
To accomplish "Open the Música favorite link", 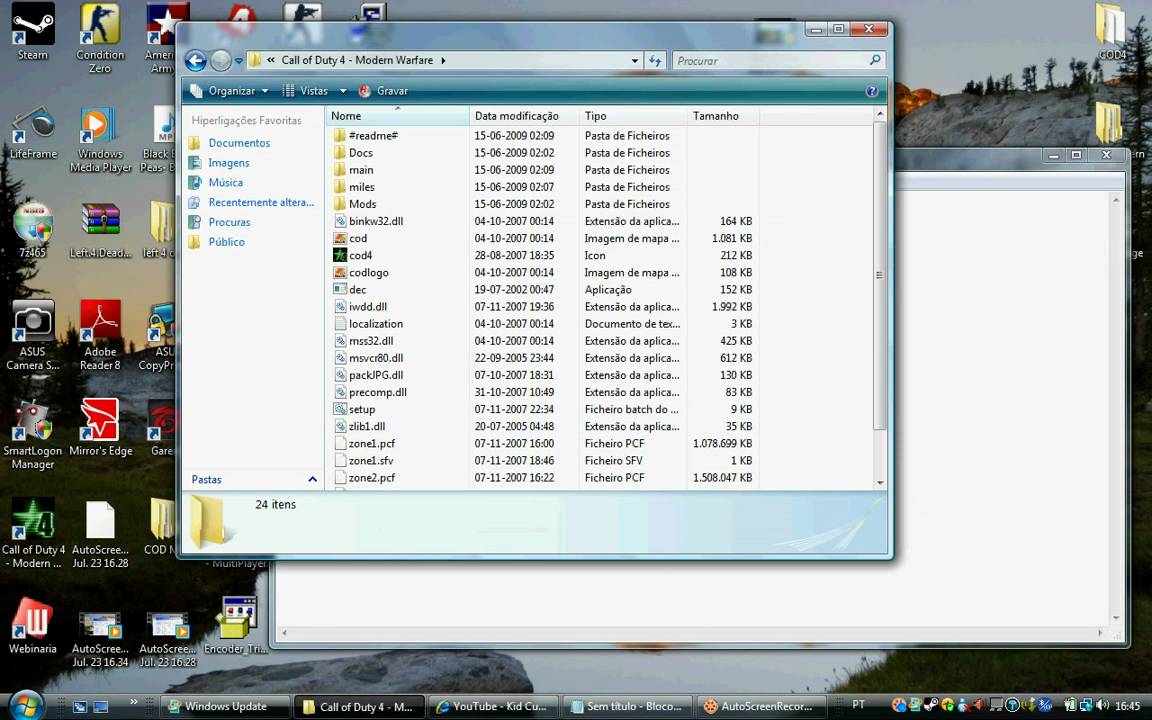I will pyautogui.click(x=226, y=182).
